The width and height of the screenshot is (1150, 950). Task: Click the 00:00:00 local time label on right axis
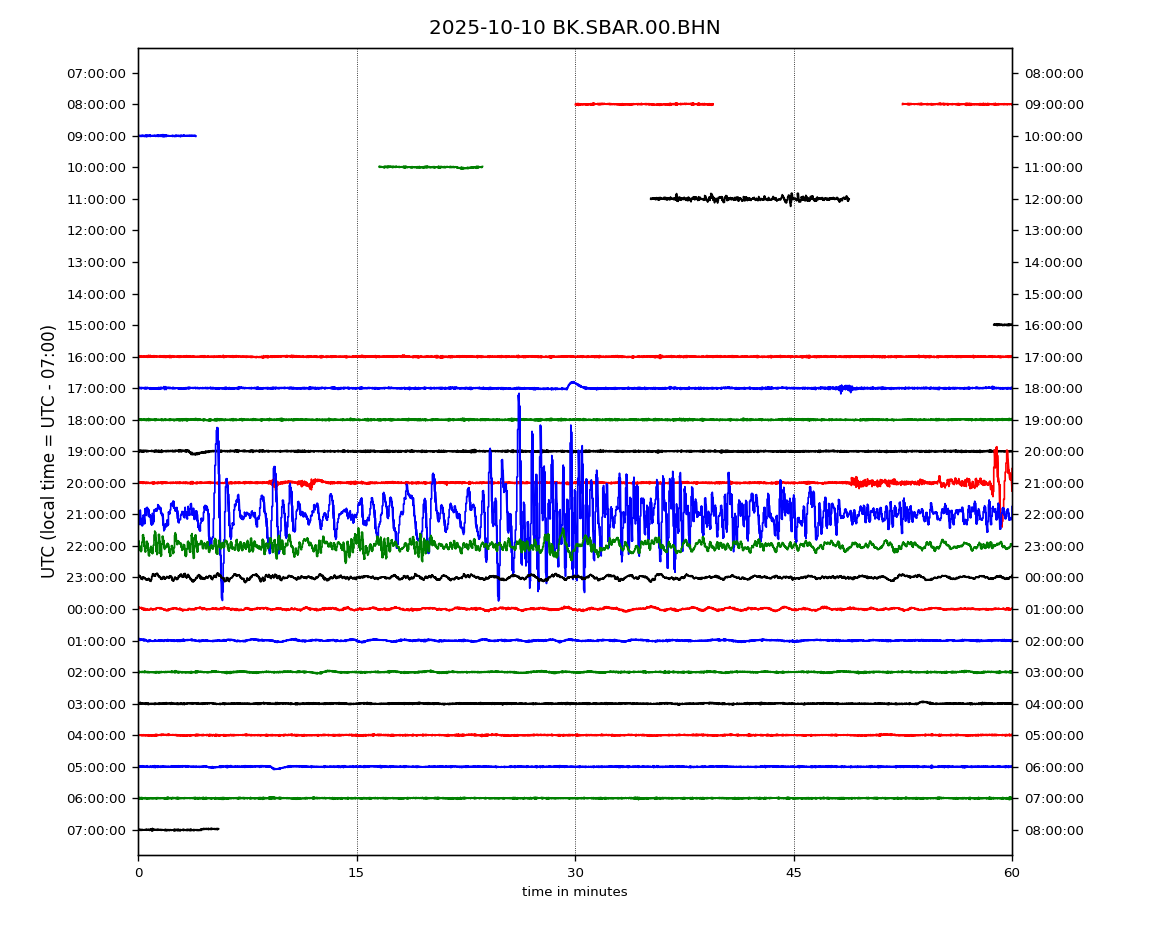coord(1053,578)
